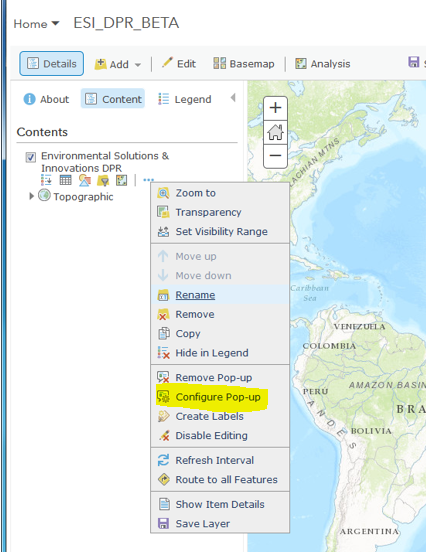Select Move down in the layer menu
Screen dimensions: 426x552
coord(220,276)
